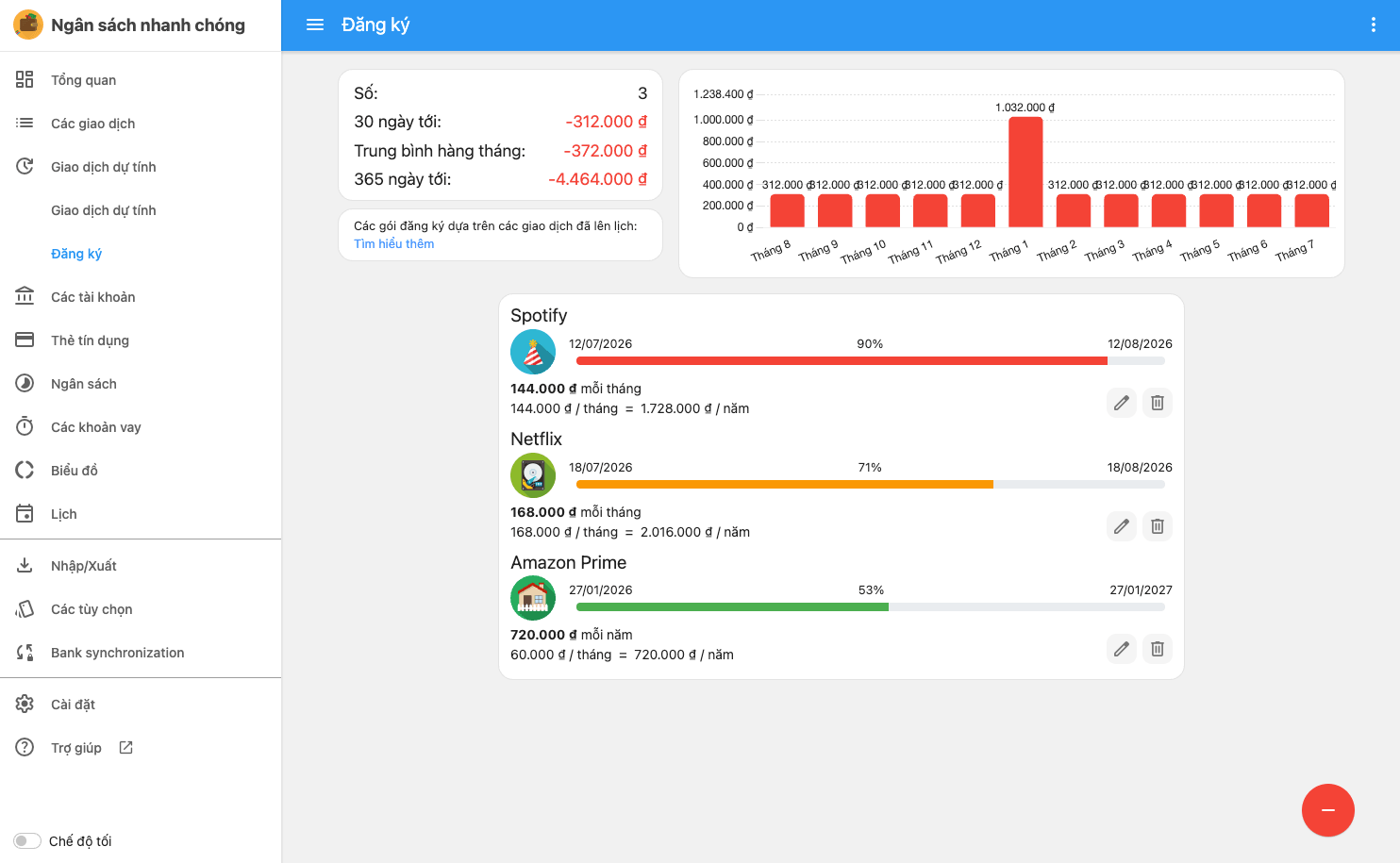This screenshot has width=1400, height=863.
Task: Open the Cài đặt sidebar label
Action: pyautogui.click(x=74, y=705)
